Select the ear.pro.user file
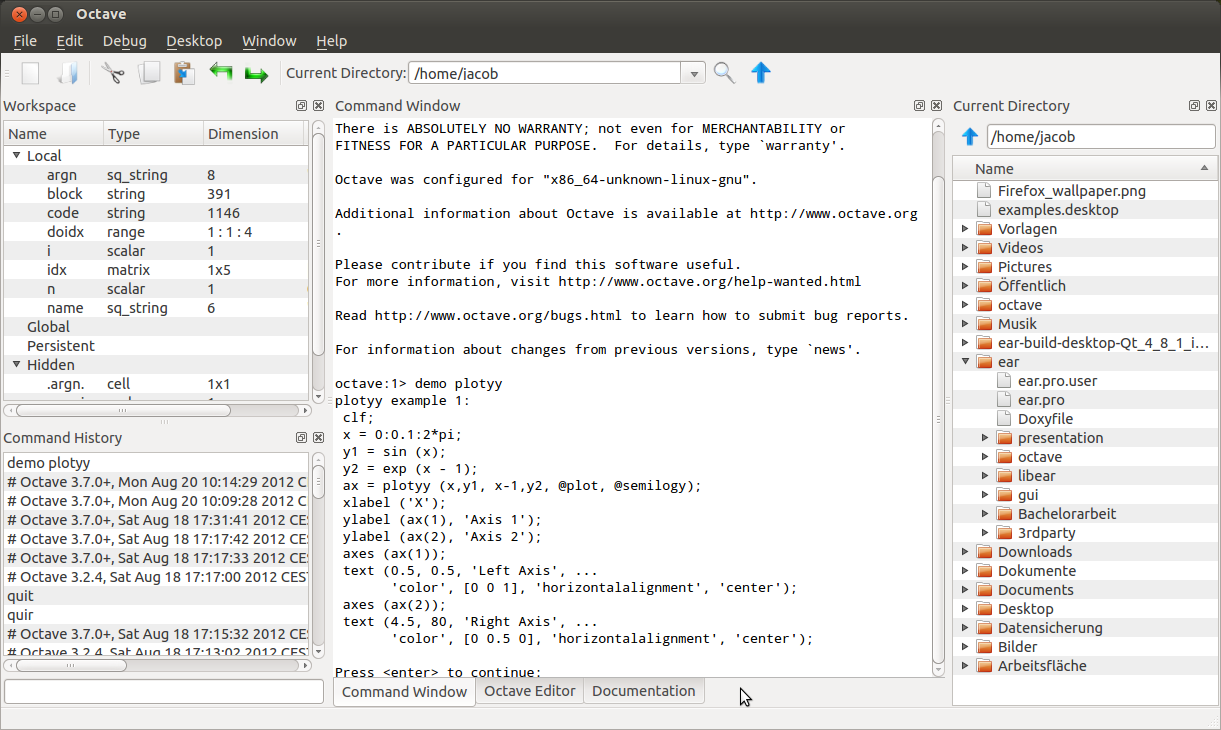 pyautogui.click(x=1057, y=381)
